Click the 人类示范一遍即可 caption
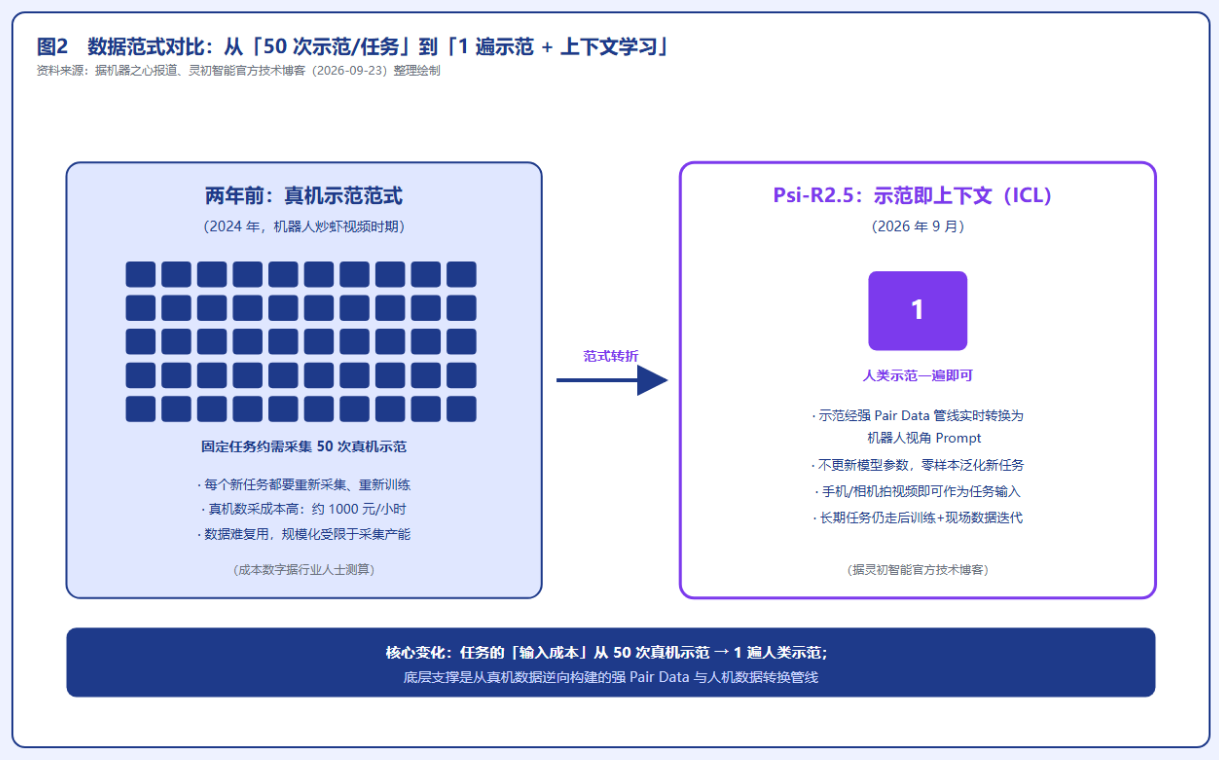 917,376
